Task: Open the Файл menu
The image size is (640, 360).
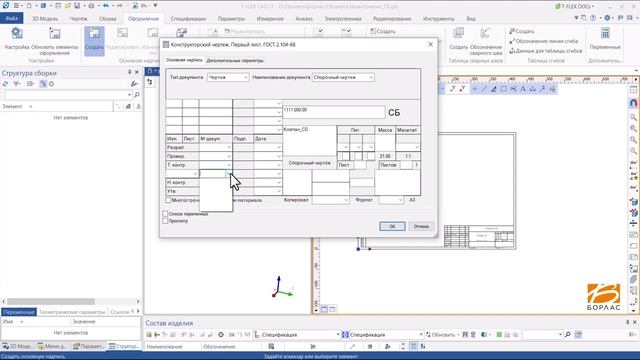Action: click(x=11, y=18)
